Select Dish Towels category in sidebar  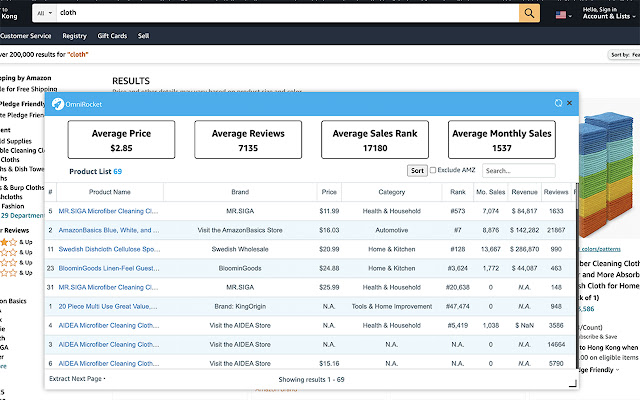(x=22, y=169)
